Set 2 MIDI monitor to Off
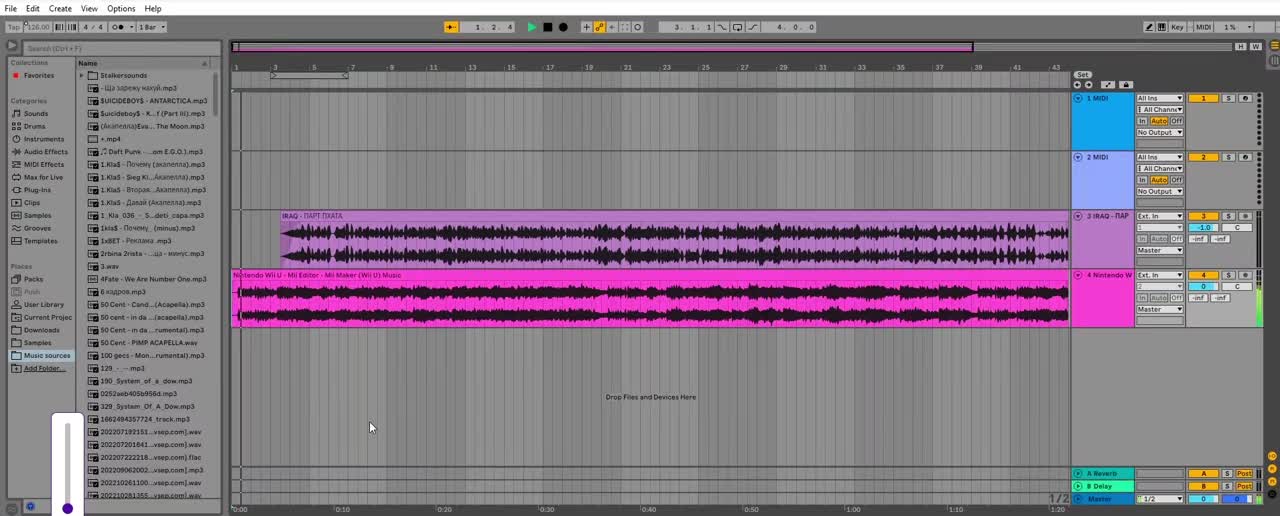 point(1177,180)
